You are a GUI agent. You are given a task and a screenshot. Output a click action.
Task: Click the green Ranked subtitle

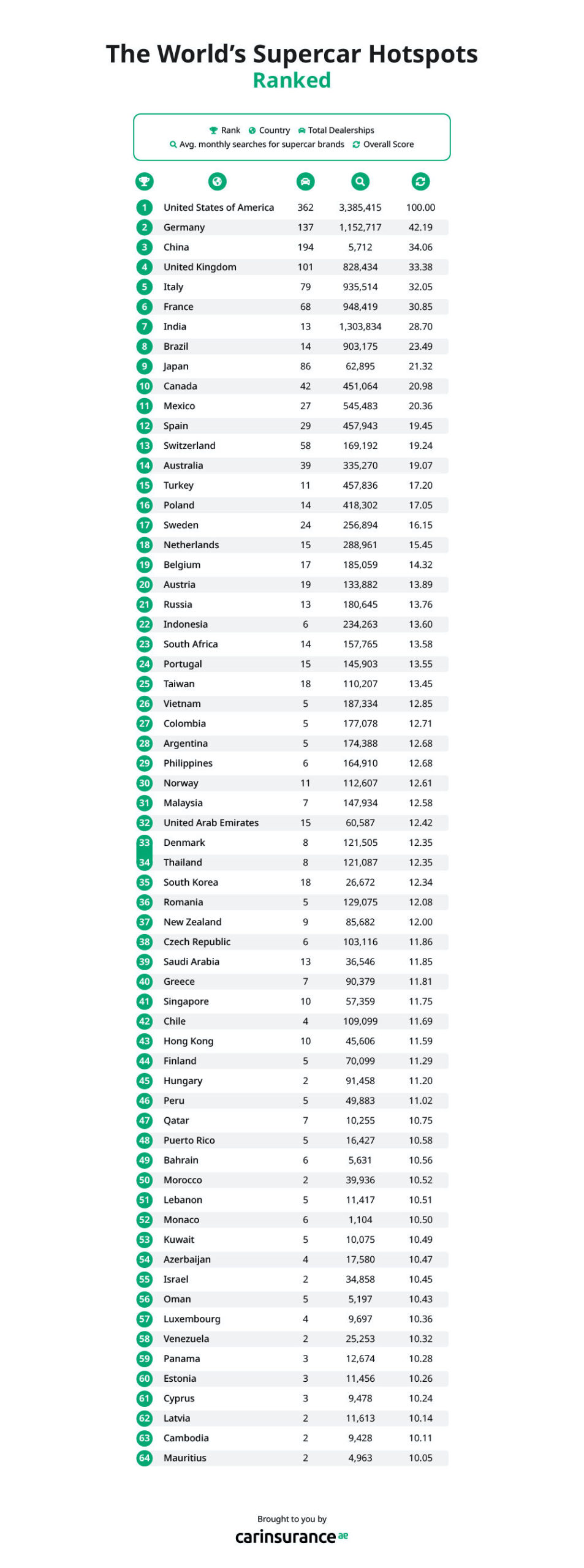point(292,80)
